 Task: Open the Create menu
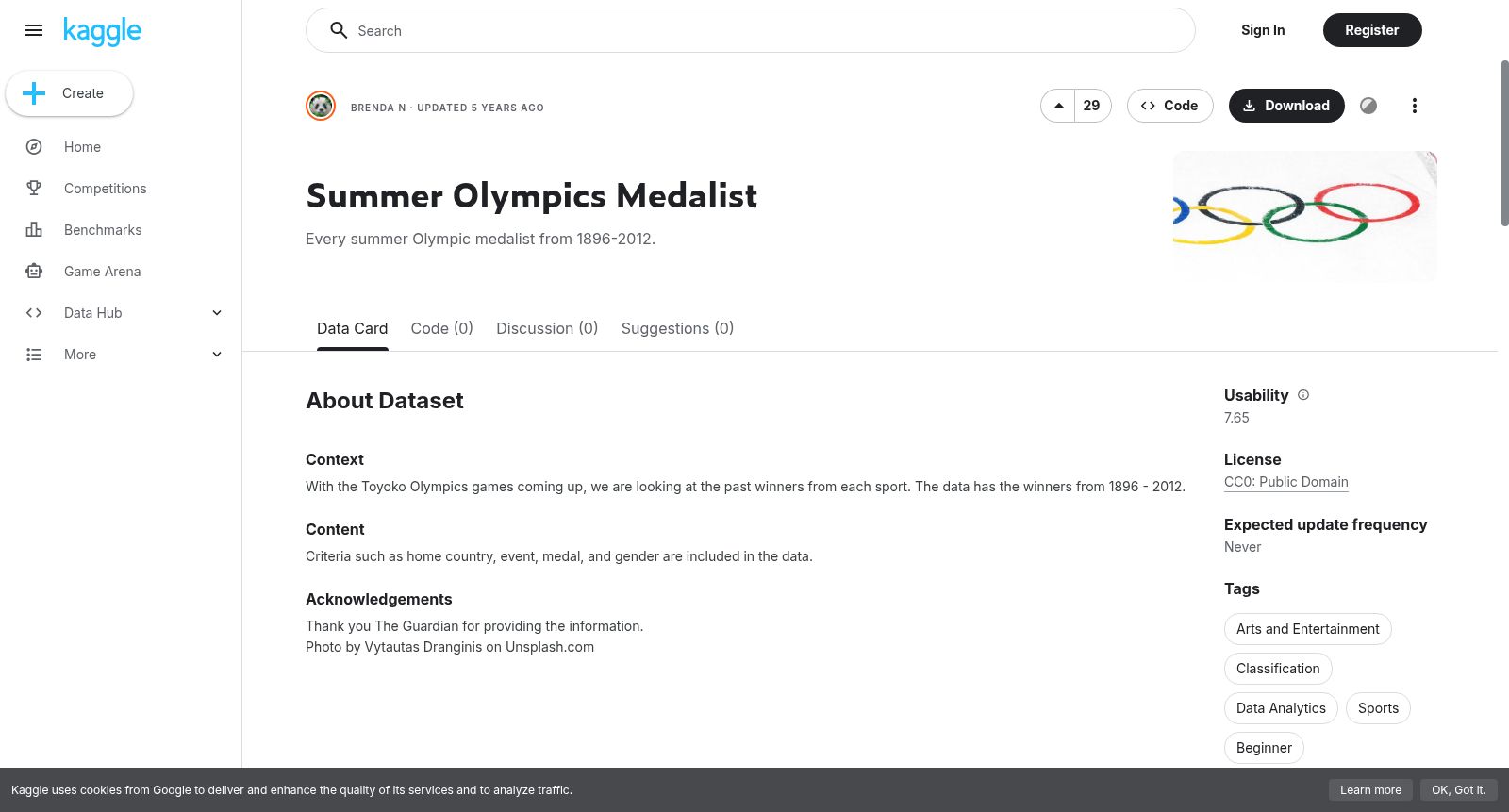(70, 93)
